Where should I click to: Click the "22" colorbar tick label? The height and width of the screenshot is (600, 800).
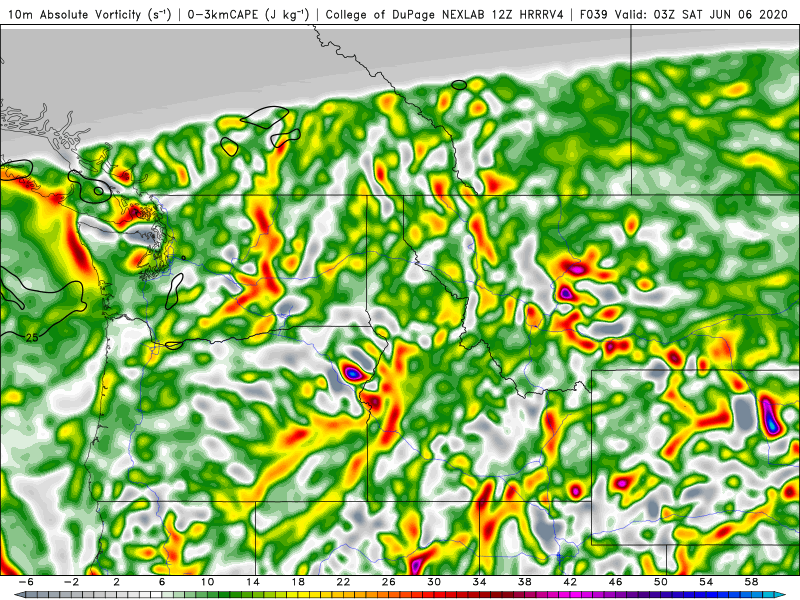click(x=343, y=582)
